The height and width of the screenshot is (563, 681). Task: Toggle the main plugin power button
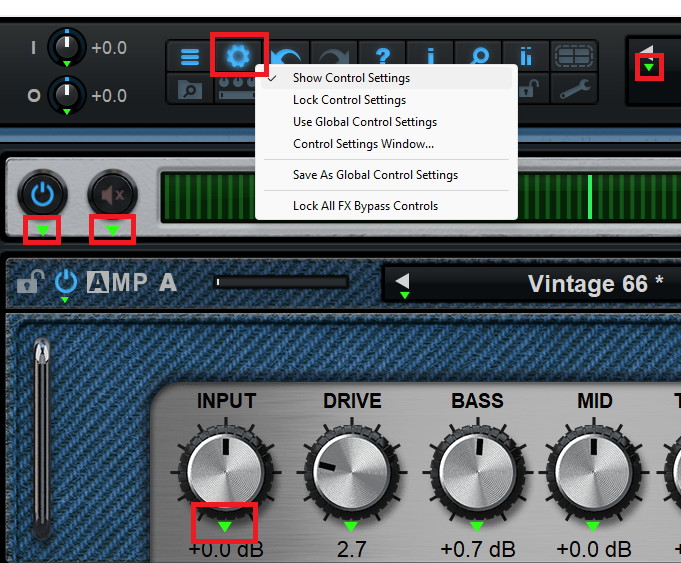tap(42, 194)
